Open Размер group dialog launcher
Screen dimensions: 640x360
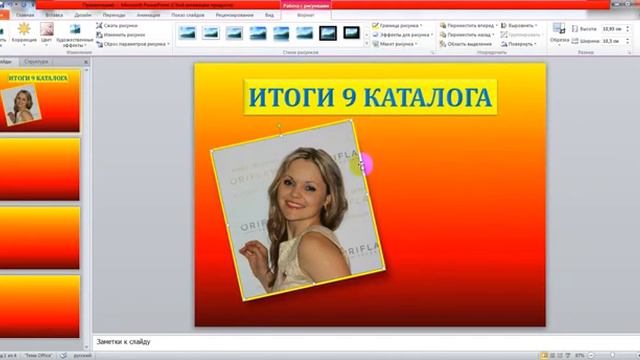[629, 53]
